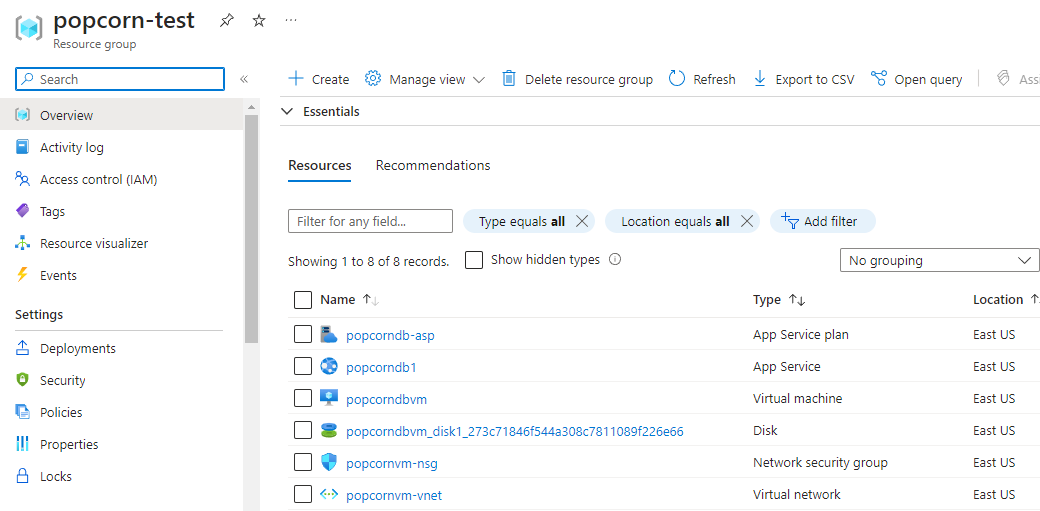
Task: Click the Refresh button
Action: (x=702, y=79)
